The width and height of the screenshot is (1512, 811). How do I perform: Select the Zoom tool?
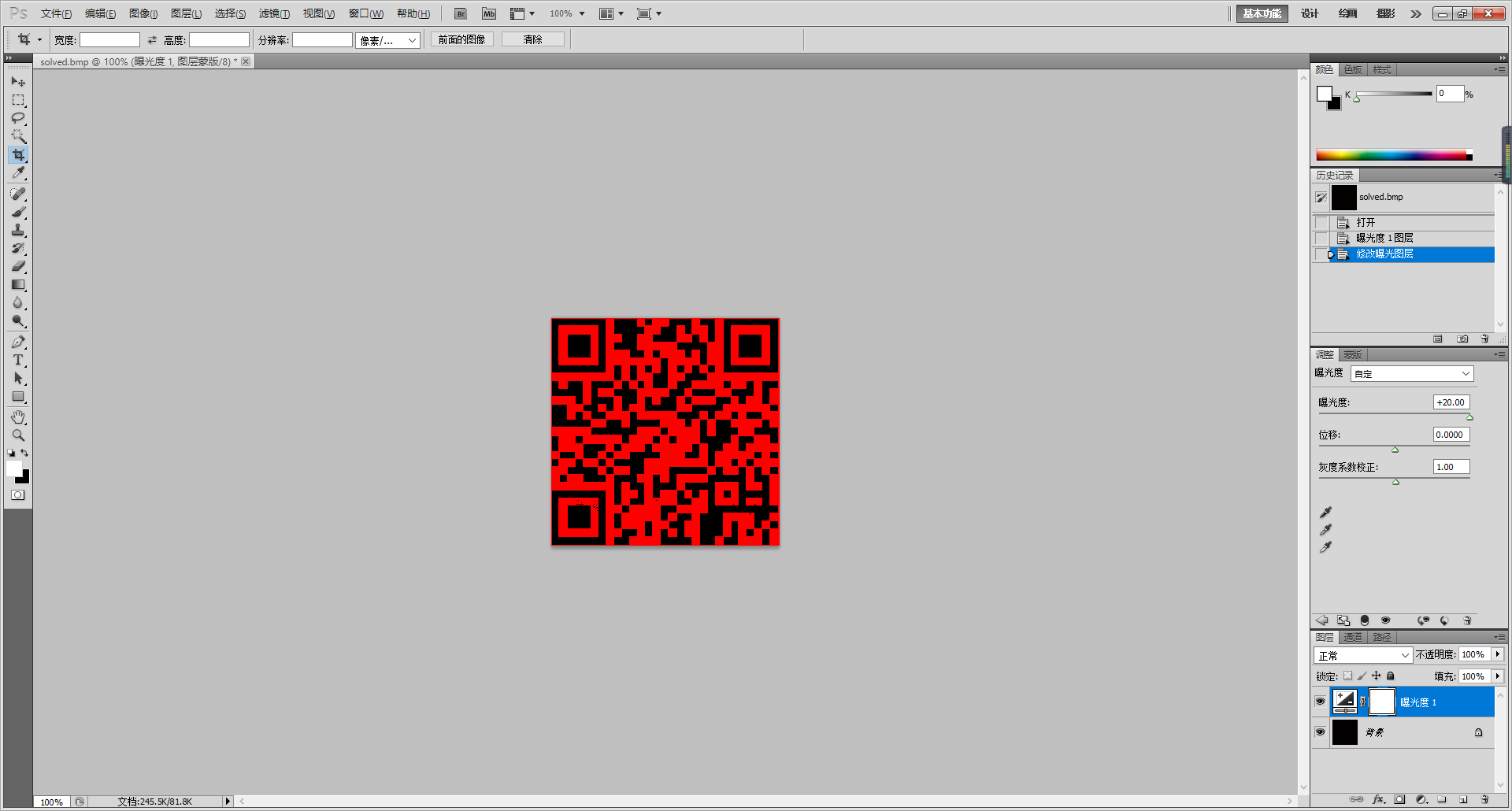pyautogui.click(x=18, y=435)
